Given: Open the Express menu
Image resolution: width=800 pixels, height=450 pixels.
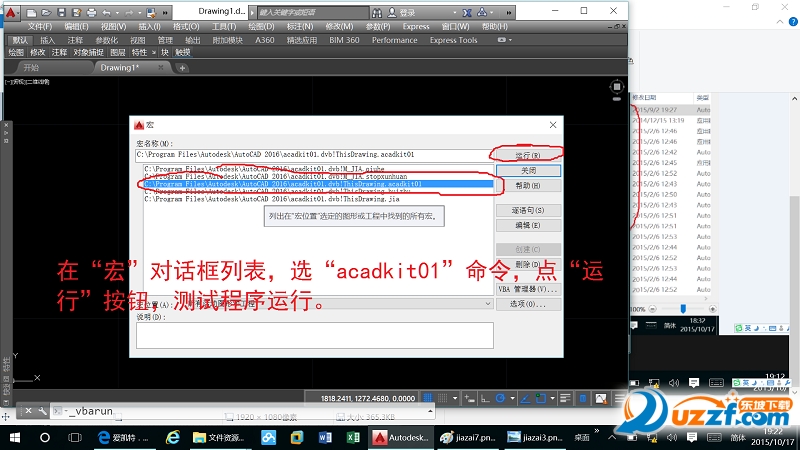Looking at the screenshot, I should (x=416, y=27).
